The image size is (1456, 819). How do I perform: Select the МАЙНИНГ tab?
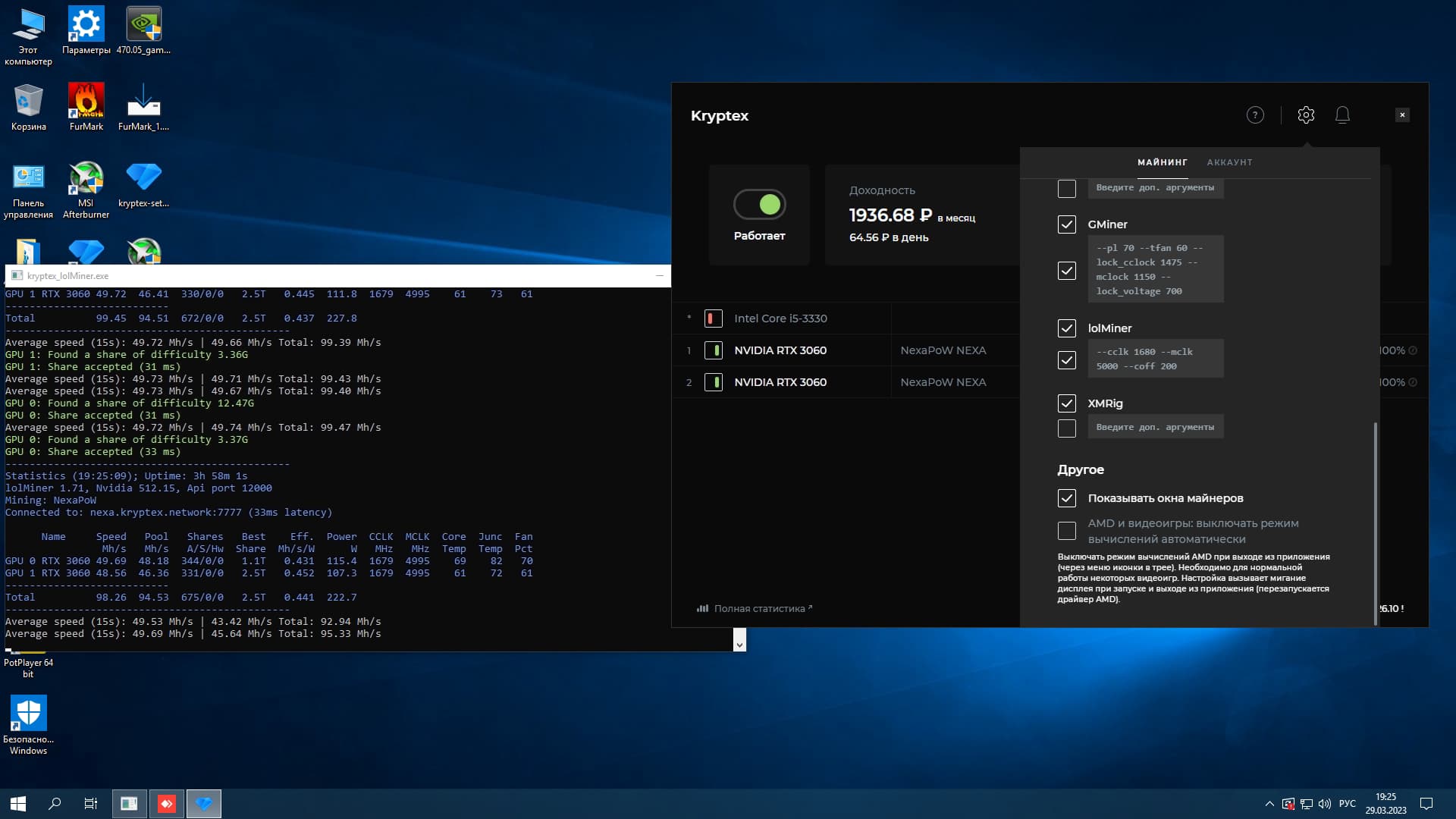[x=1162, y=162]
